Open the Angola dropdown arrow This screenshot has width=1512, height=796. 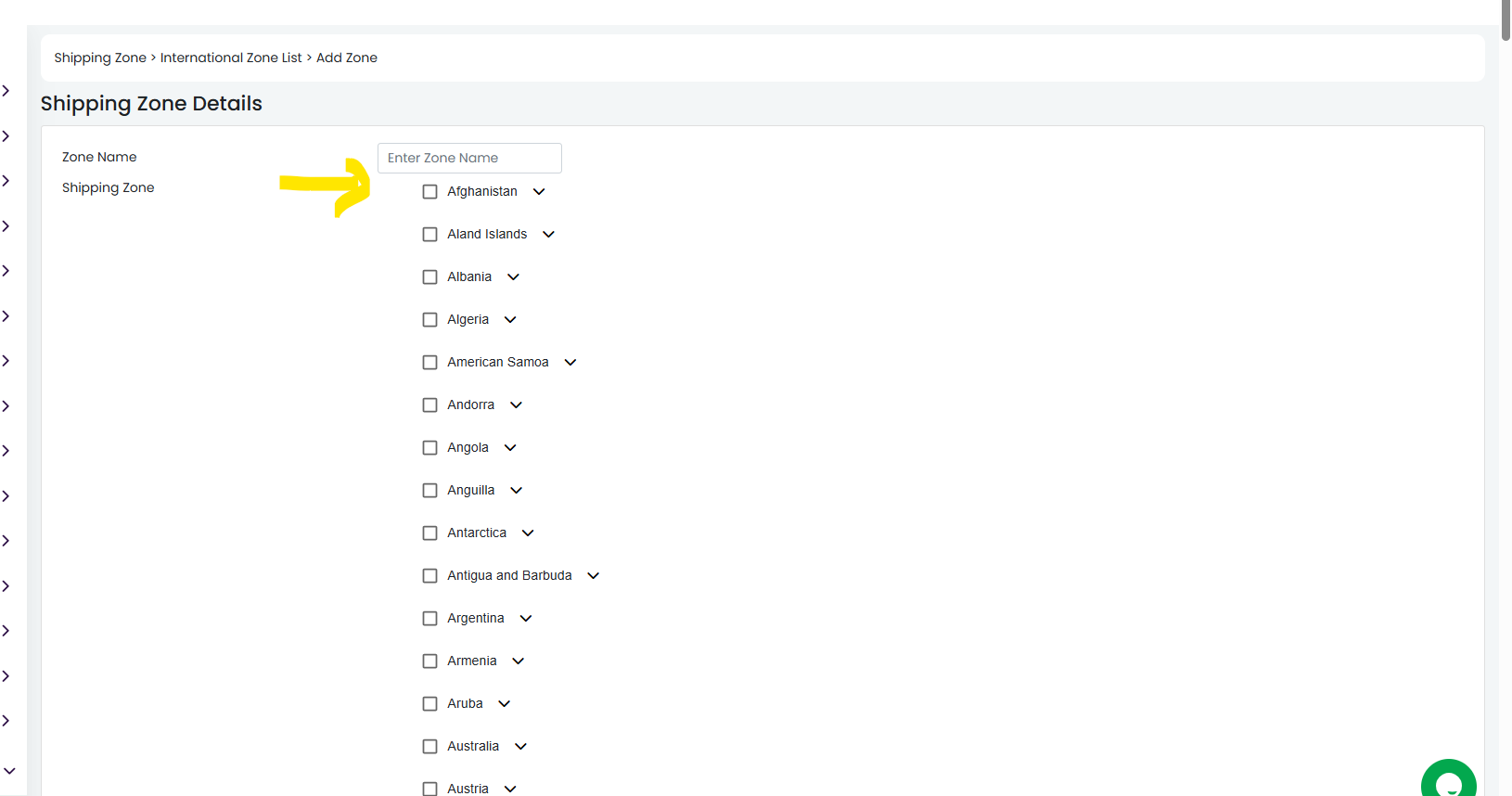tap(510, 448)
